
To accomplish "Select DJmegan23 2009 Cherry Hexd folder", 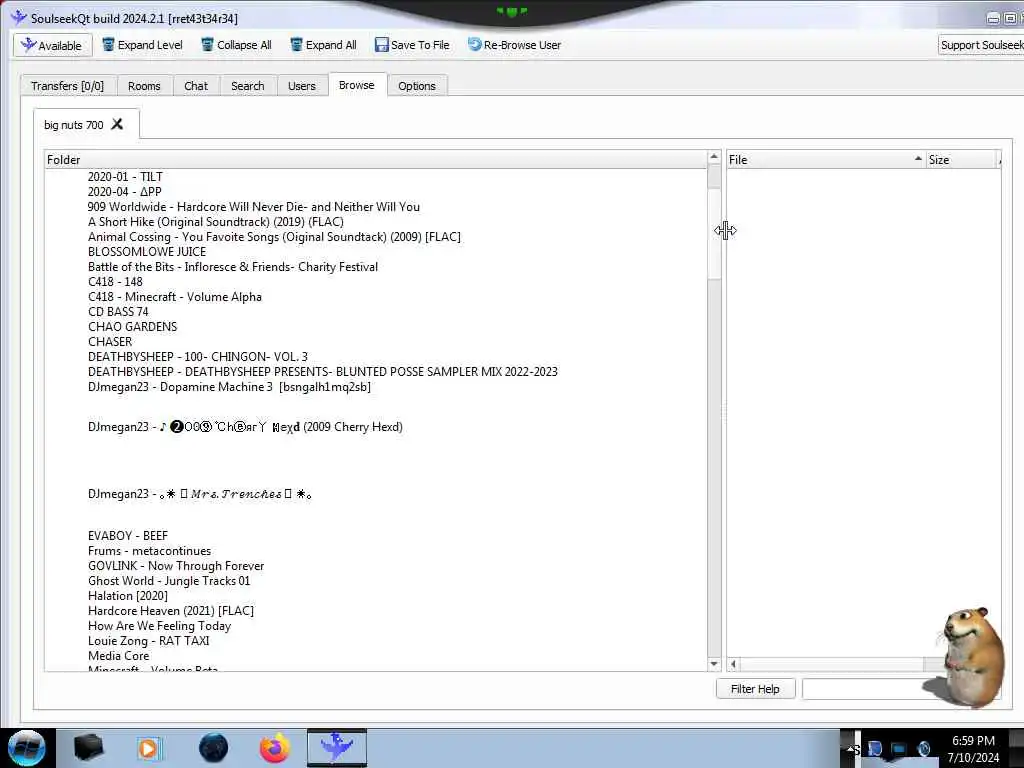I will (x=246, y=427).
